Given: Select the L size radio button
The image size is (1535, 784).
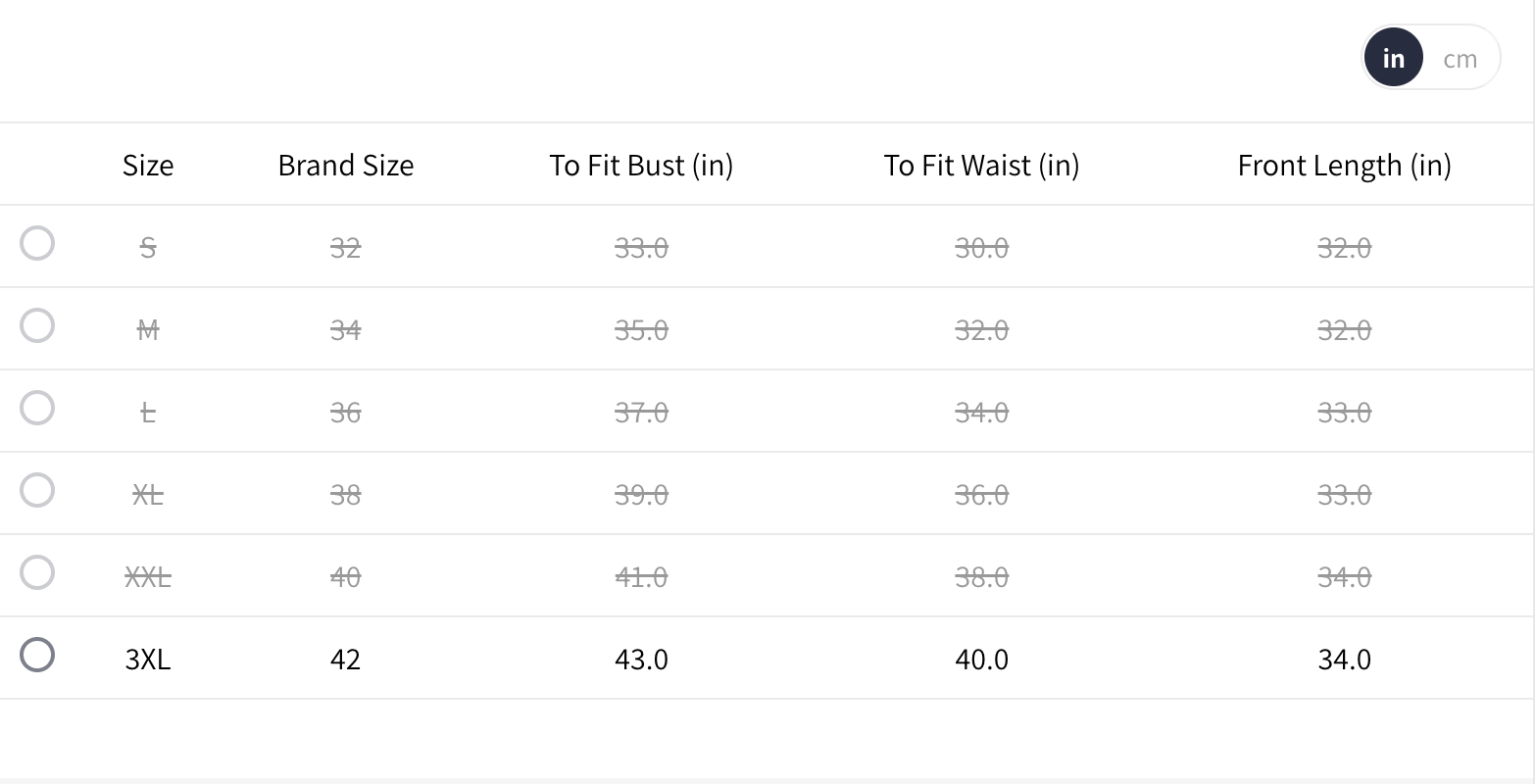Looking at the screenshot, I should (x=37, y=408).
